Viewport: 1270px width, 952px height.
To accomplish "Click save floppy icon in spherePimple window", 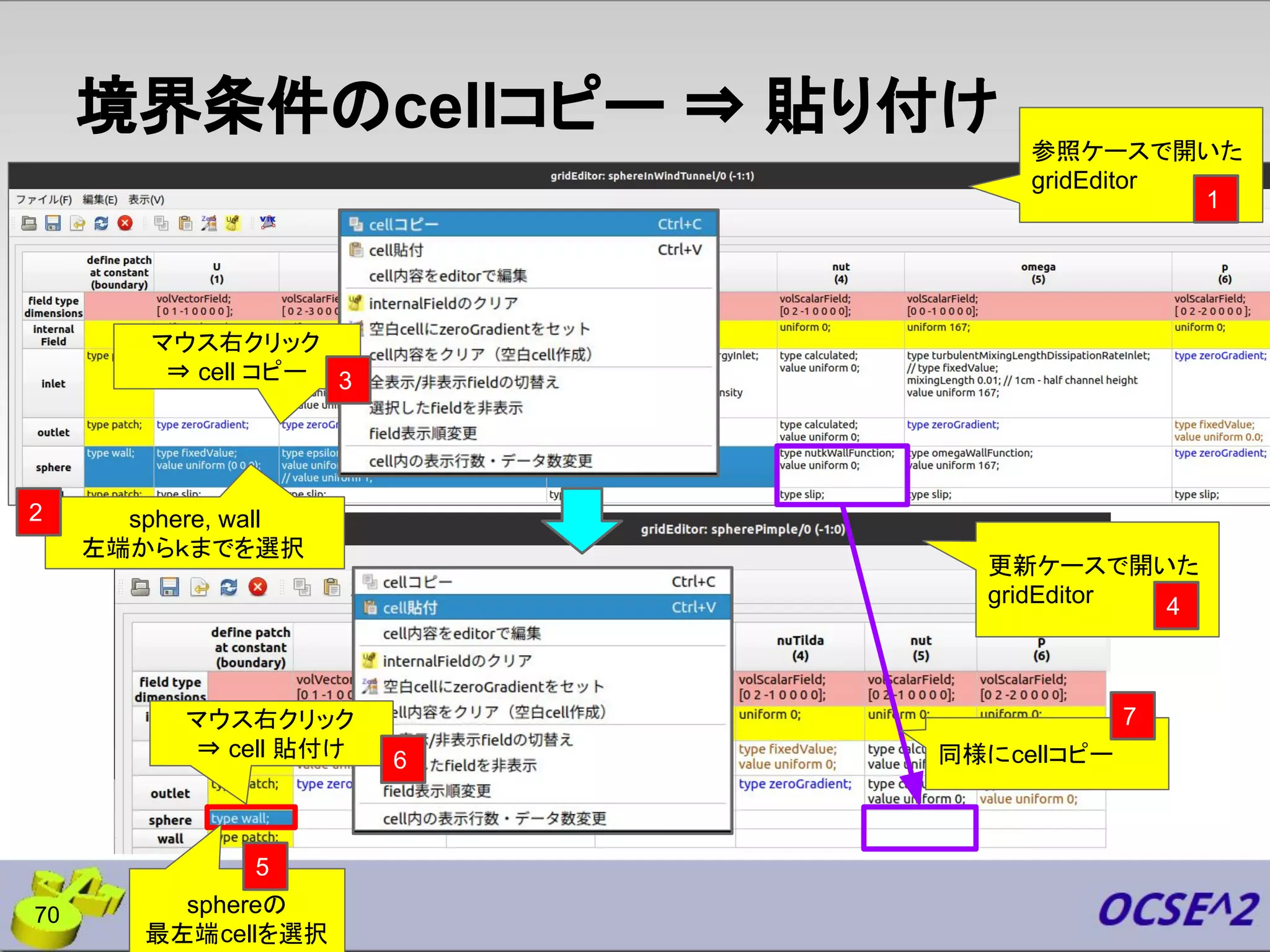I will [x=169, y=587].
